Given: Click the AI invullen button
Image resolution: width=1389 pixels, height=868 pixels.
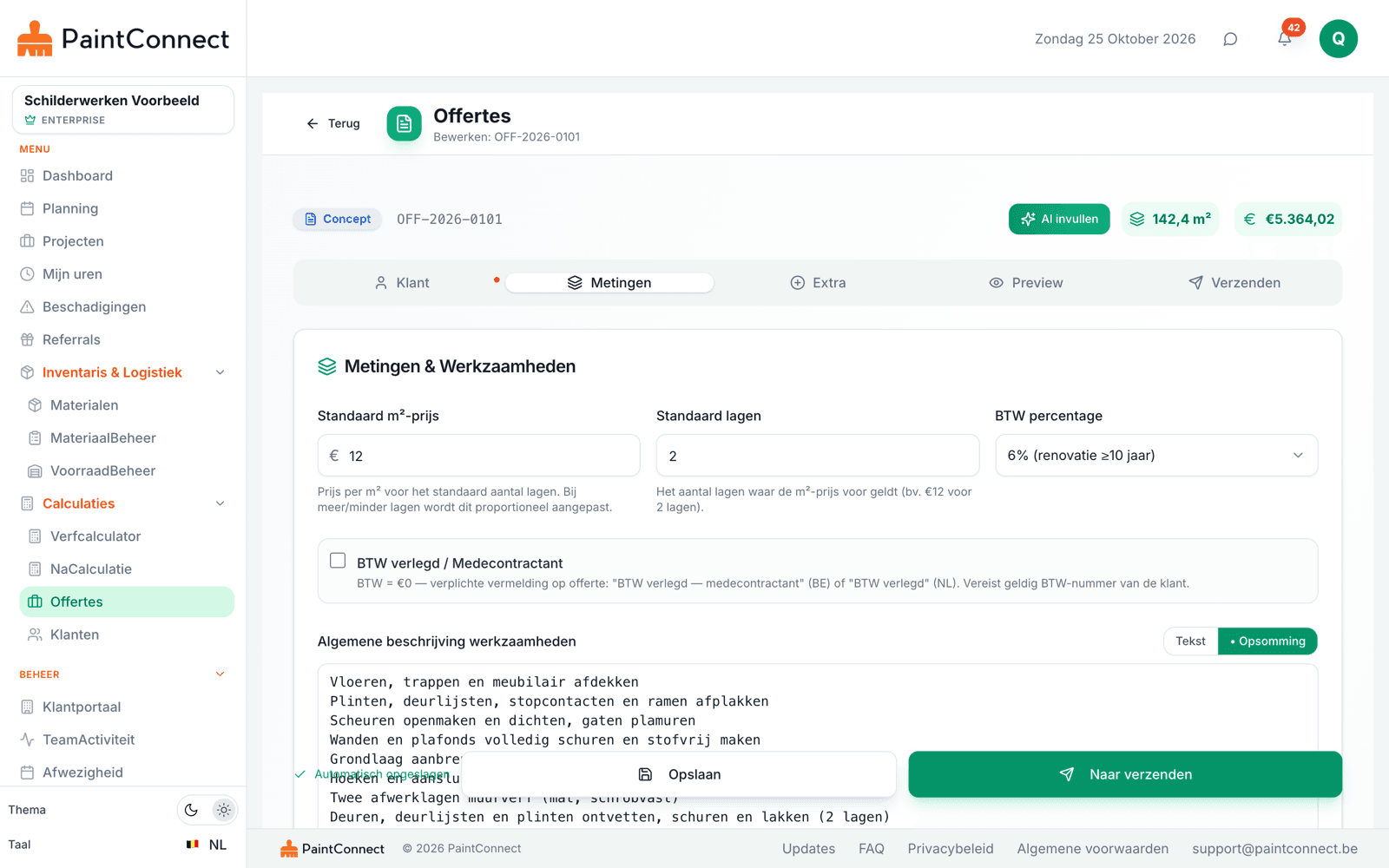Looking at the screenshot, I should tap(1059, 220).
